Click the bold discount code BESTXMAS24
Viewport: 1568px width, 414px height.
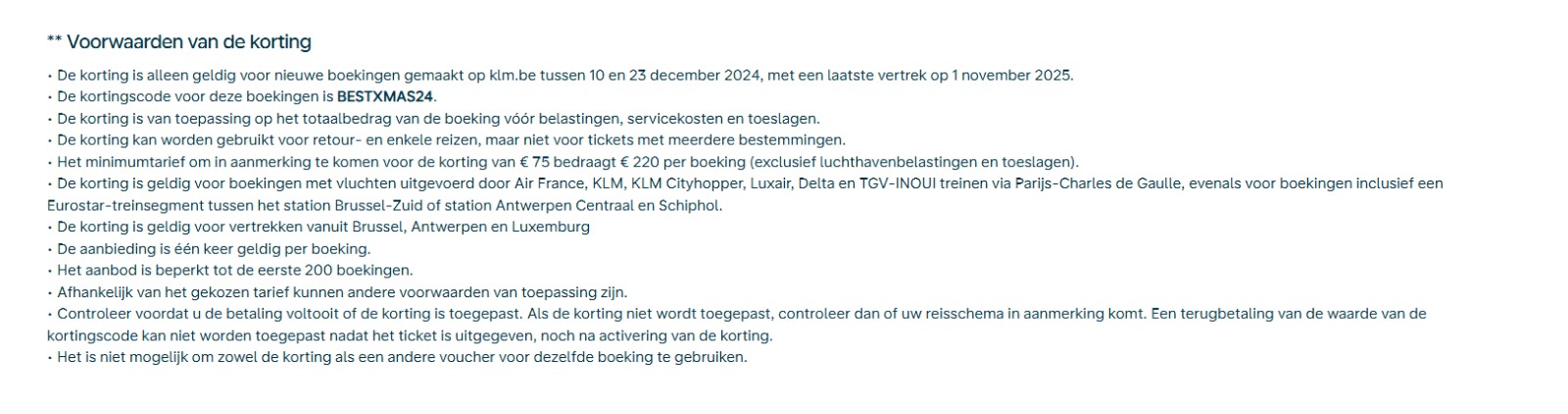click(x=385, y=97)
